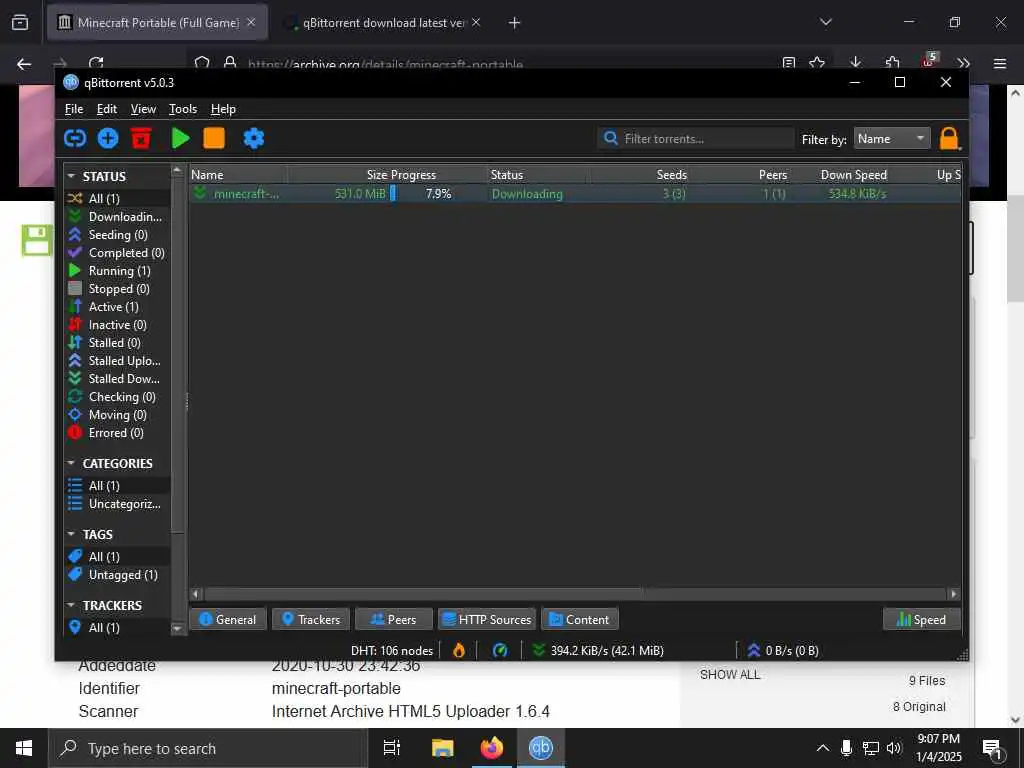Click upload speed 0 B/s in status bar
This screenshot has height=768, width=1024.
click(x=783, y=650)
